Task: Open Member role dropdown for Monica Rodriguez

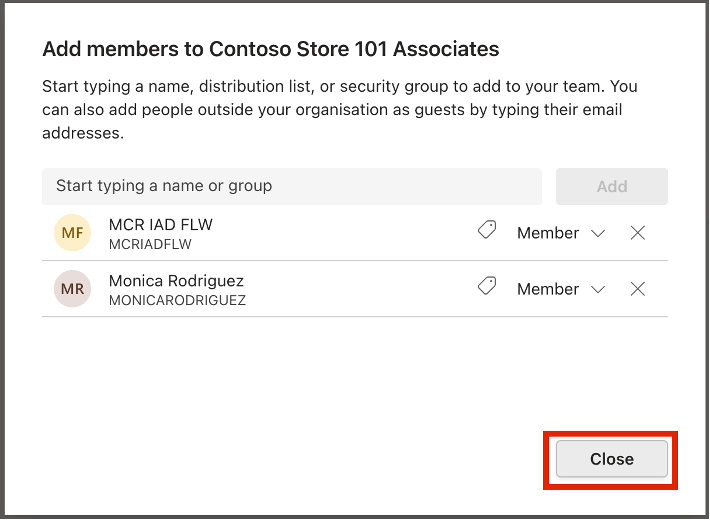Action: click(561, 289)
